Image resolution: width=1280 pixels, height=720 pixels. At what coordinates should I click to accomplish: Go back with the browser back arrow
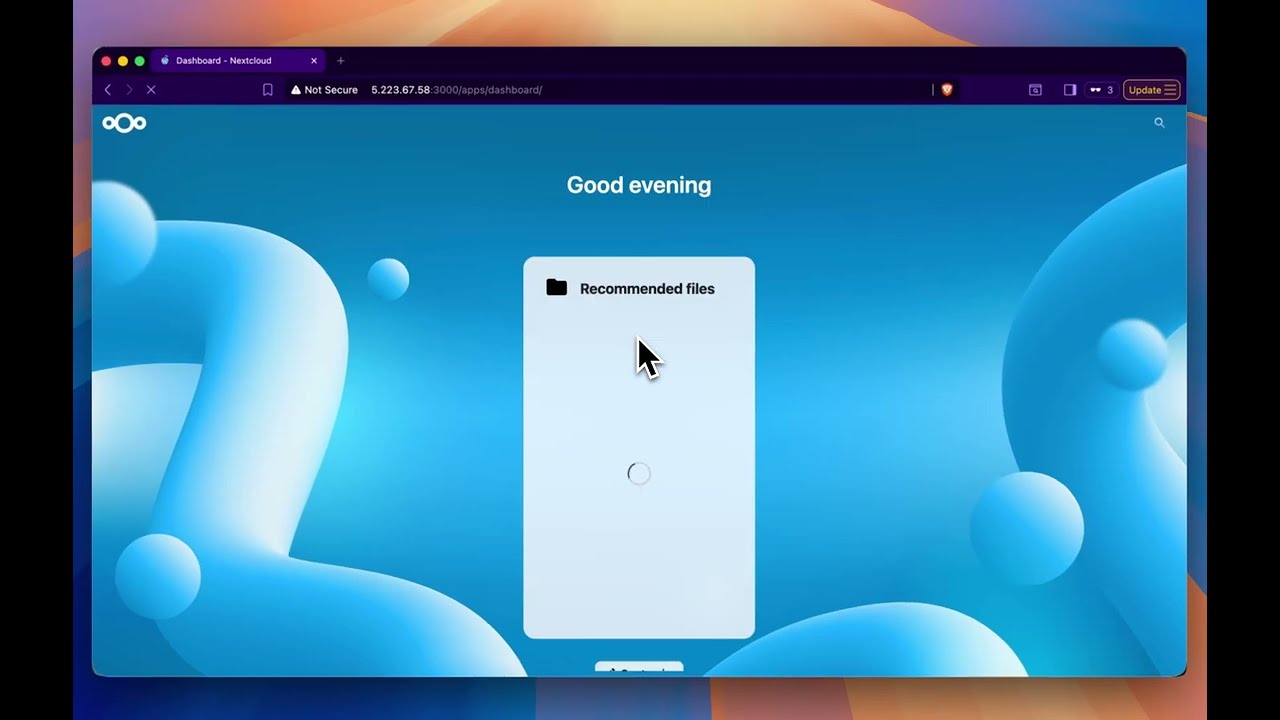108,90
